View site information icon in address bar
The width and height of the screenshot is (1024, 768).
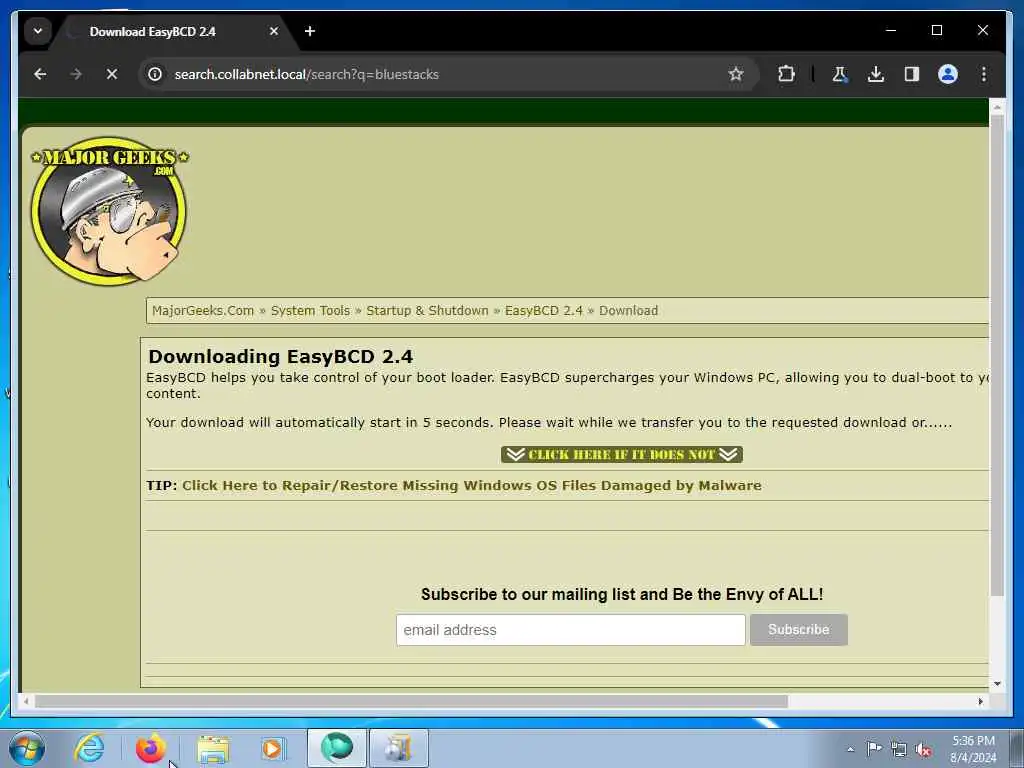(x=155, y=74)
